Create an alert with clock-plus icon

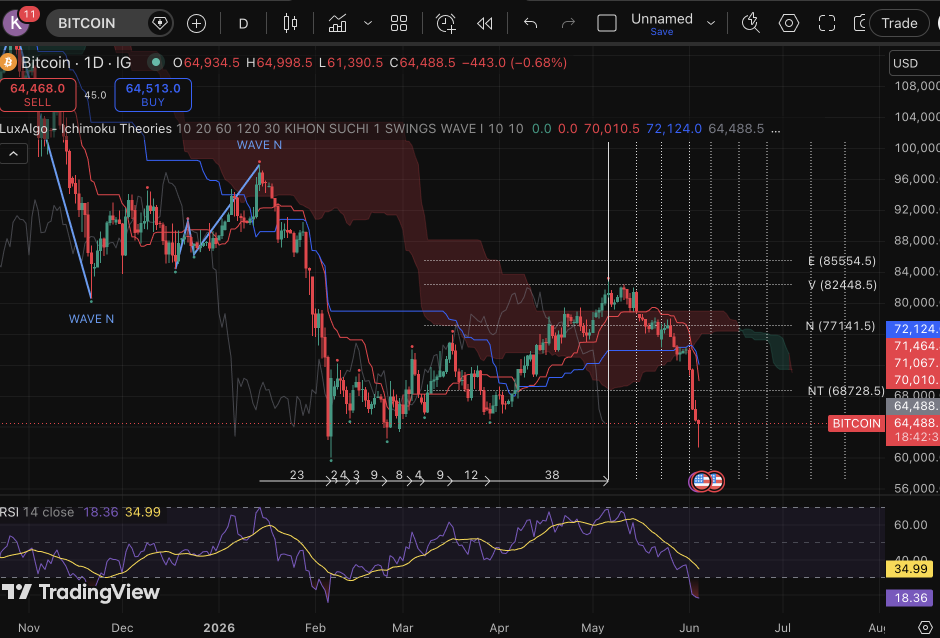(x=445, y=23)
